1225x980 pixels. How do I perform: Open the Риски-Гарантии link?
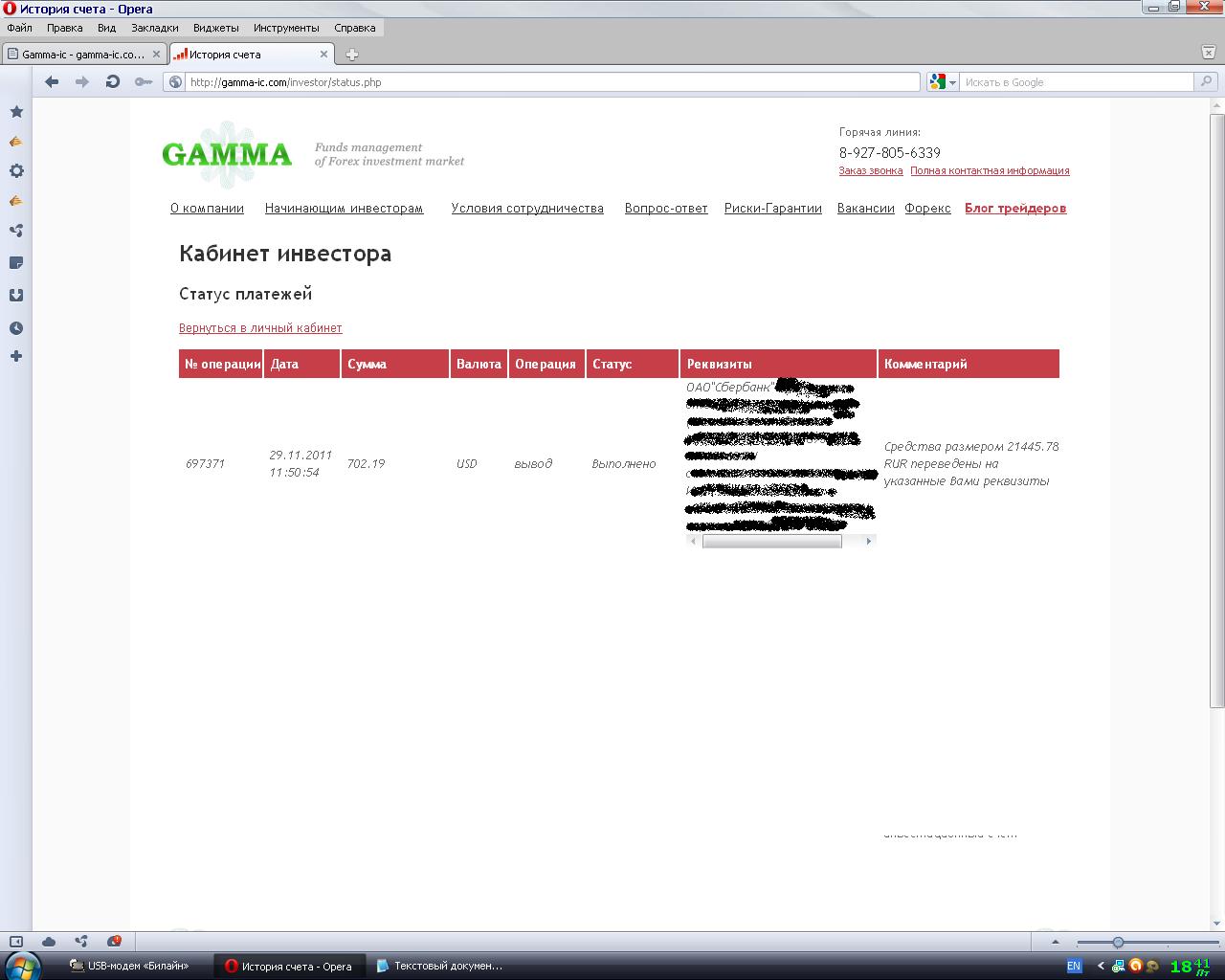[773, 209]
